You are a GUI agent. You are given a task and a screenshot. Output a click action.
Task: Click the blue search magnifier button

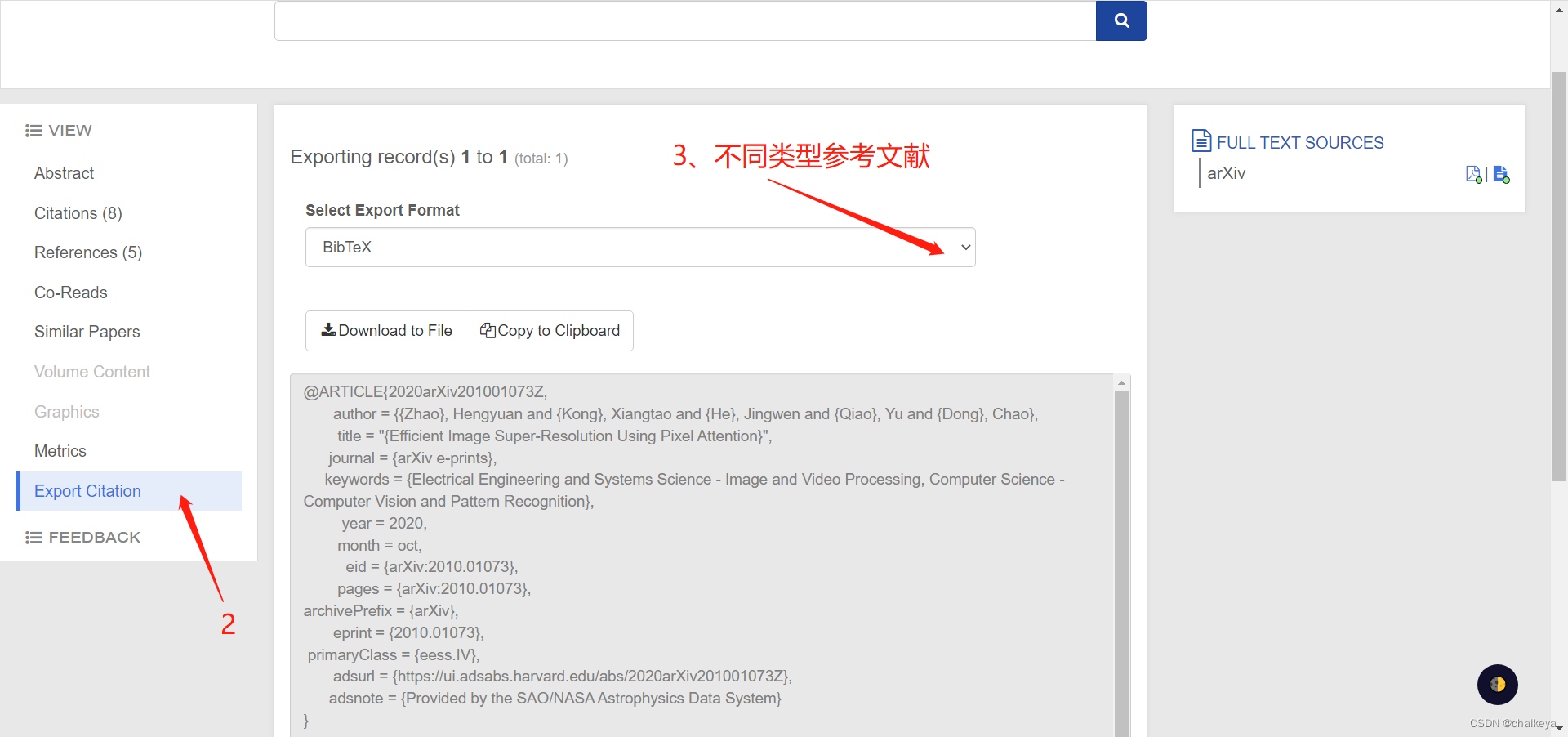pos(1121,20)
